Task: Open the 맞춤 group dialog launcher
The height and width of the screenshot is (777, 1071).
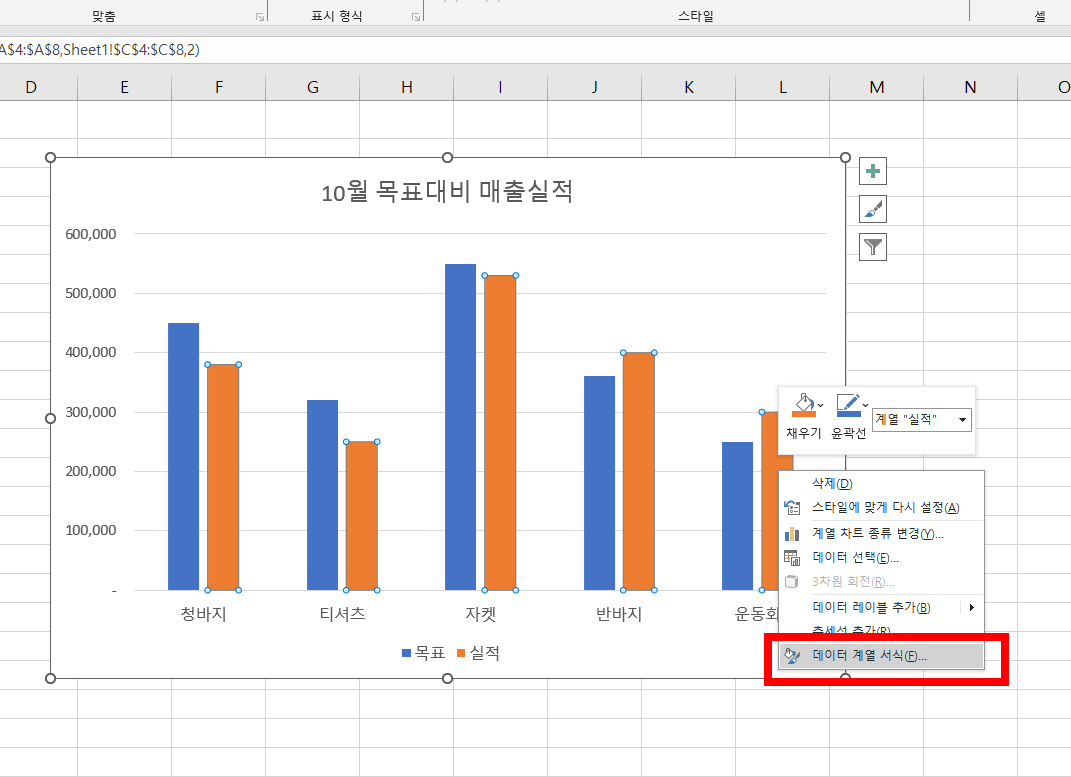Action: (x=260, y=17)
